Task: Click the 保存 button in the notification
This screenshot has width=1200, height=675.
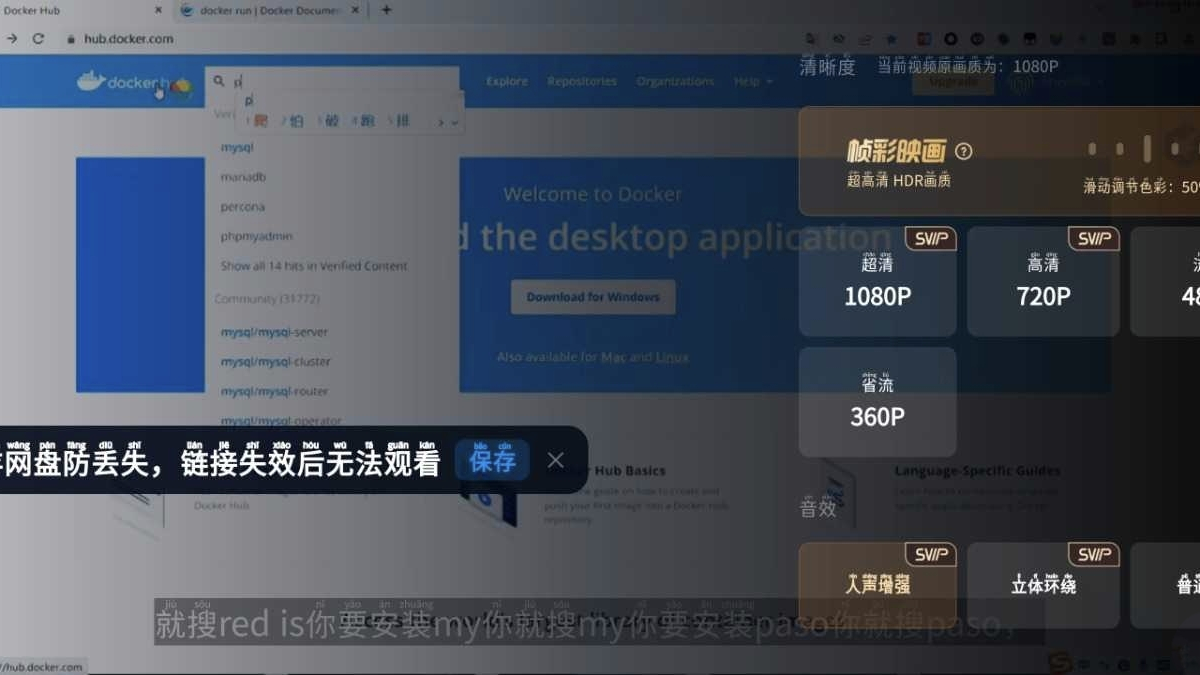Action: pos(492,460)
